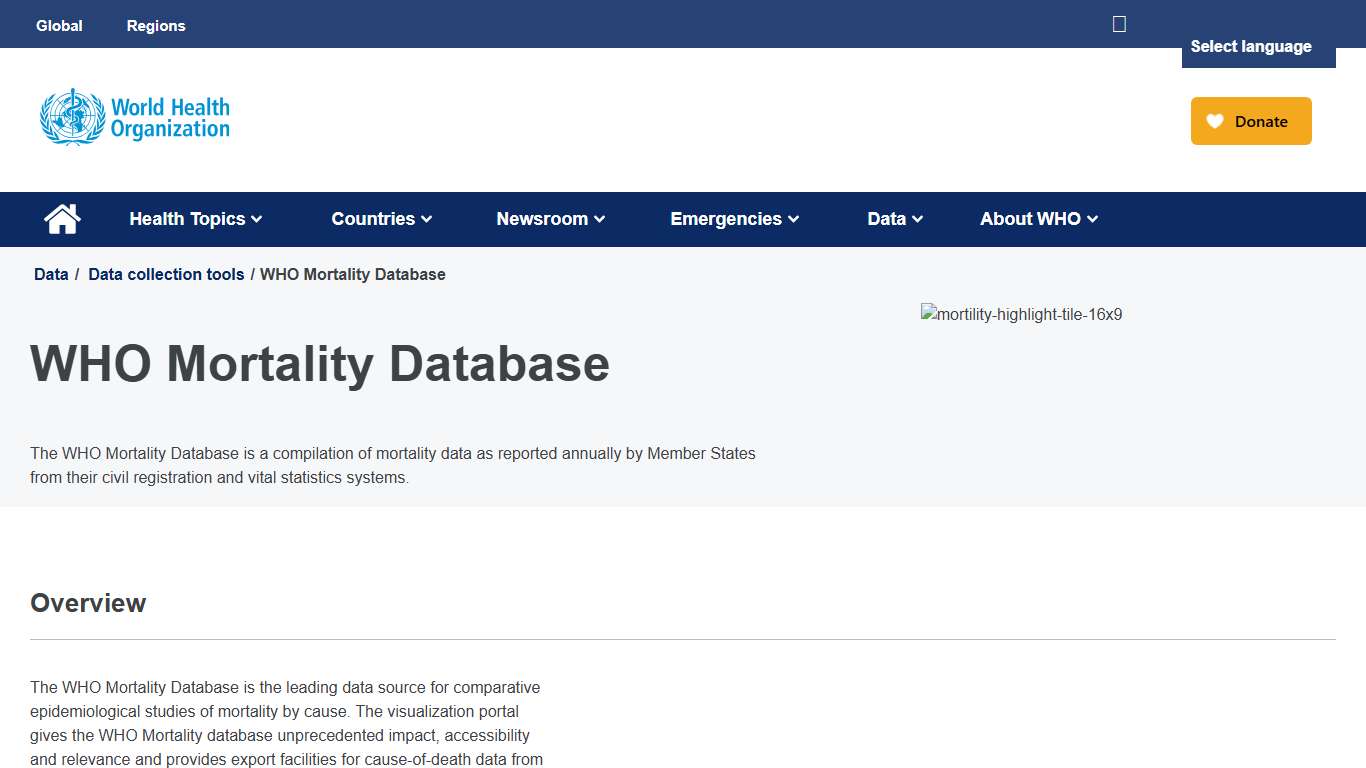The image size is (1366, 768).
Task: Click the home navigation icon left of Health Topics
Action: [x=62, y=218]
